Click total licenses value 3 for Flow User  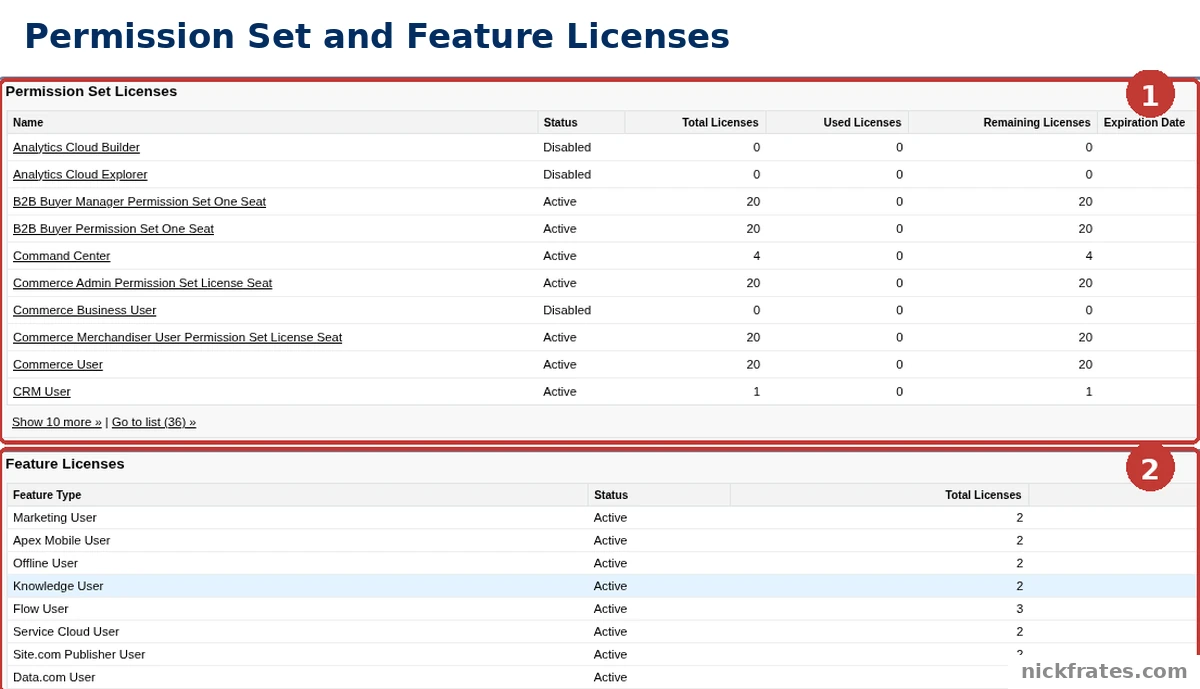pyautogui.click(x=1020, y=609)
